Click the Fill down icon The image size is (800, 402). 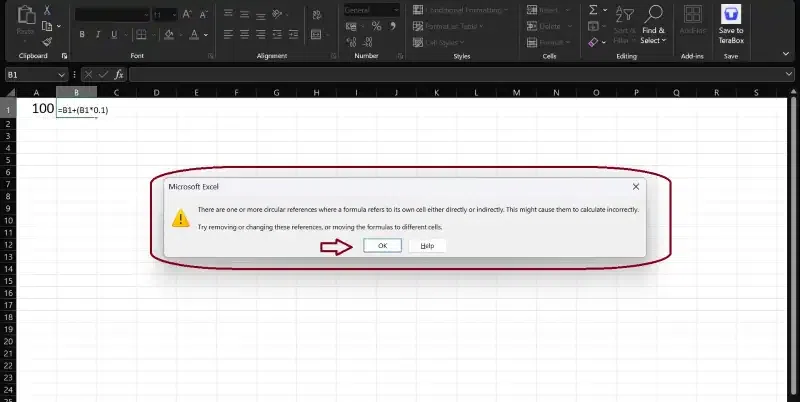pos(593,26)
